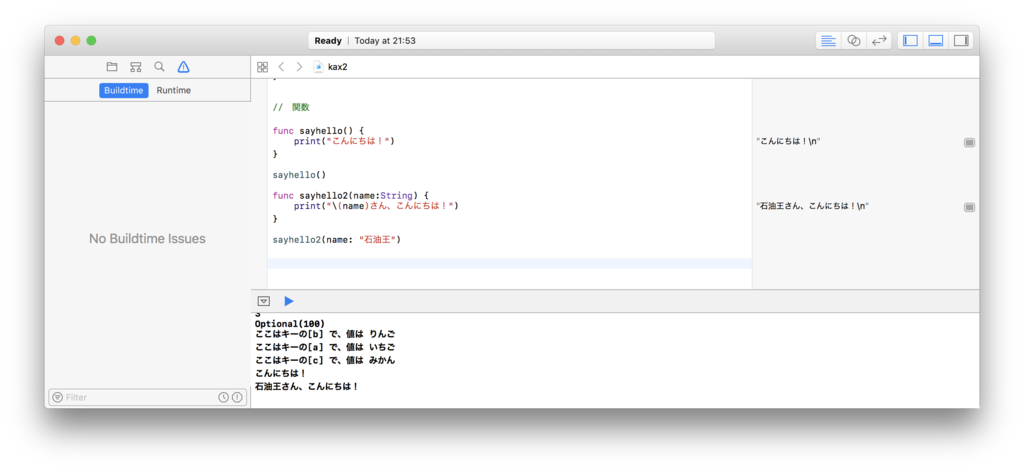Screen dimensions: 1024x472
Task: Click the kax2 Swift file icon
Action: pyautogui.click(x=318, y=67)
